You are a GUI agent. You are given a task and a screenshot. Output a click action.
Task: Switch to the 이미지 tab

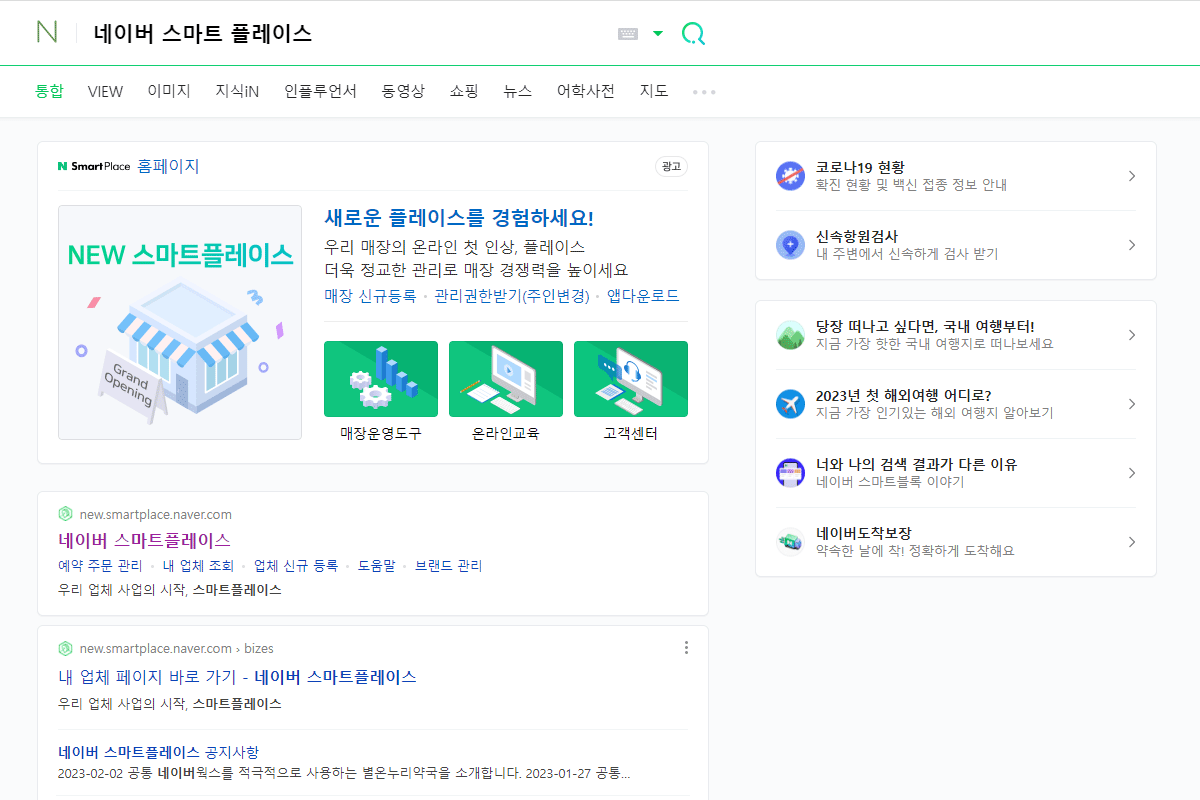[168, 90]
